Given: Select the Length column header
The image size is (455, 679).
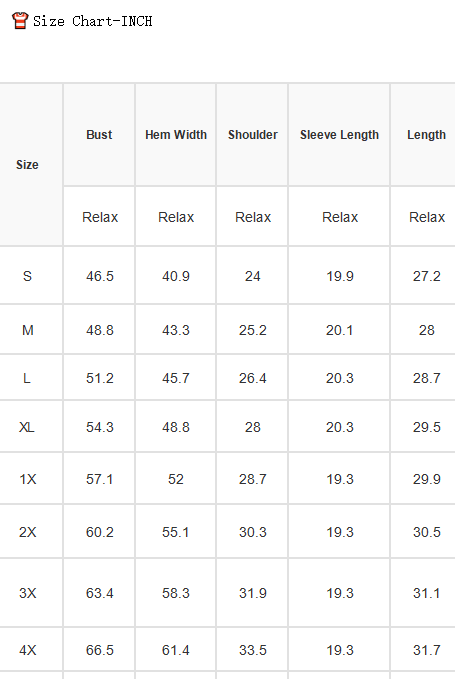Looking at the screenshot, I should [426, 135].
